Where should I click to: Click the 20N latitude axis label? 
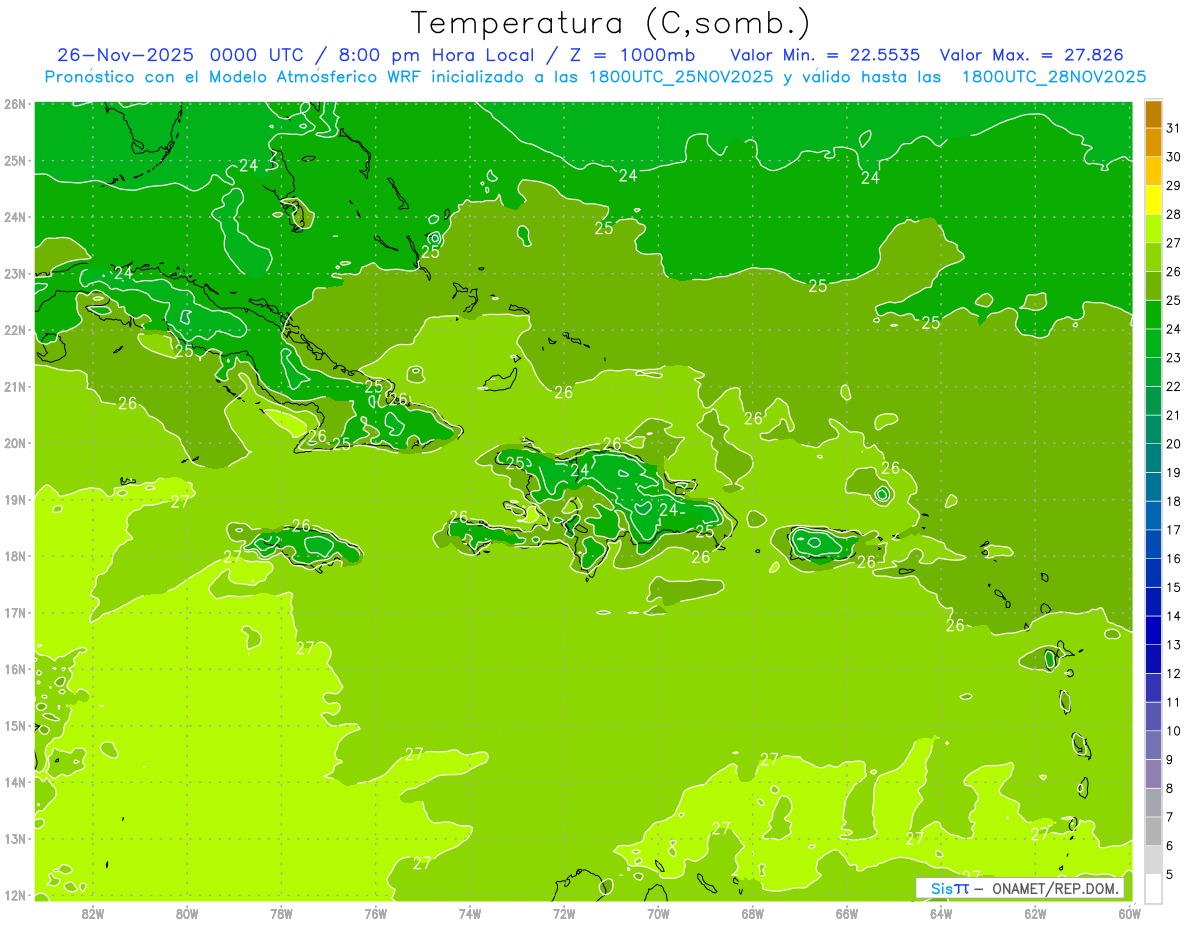click(15, 443)
